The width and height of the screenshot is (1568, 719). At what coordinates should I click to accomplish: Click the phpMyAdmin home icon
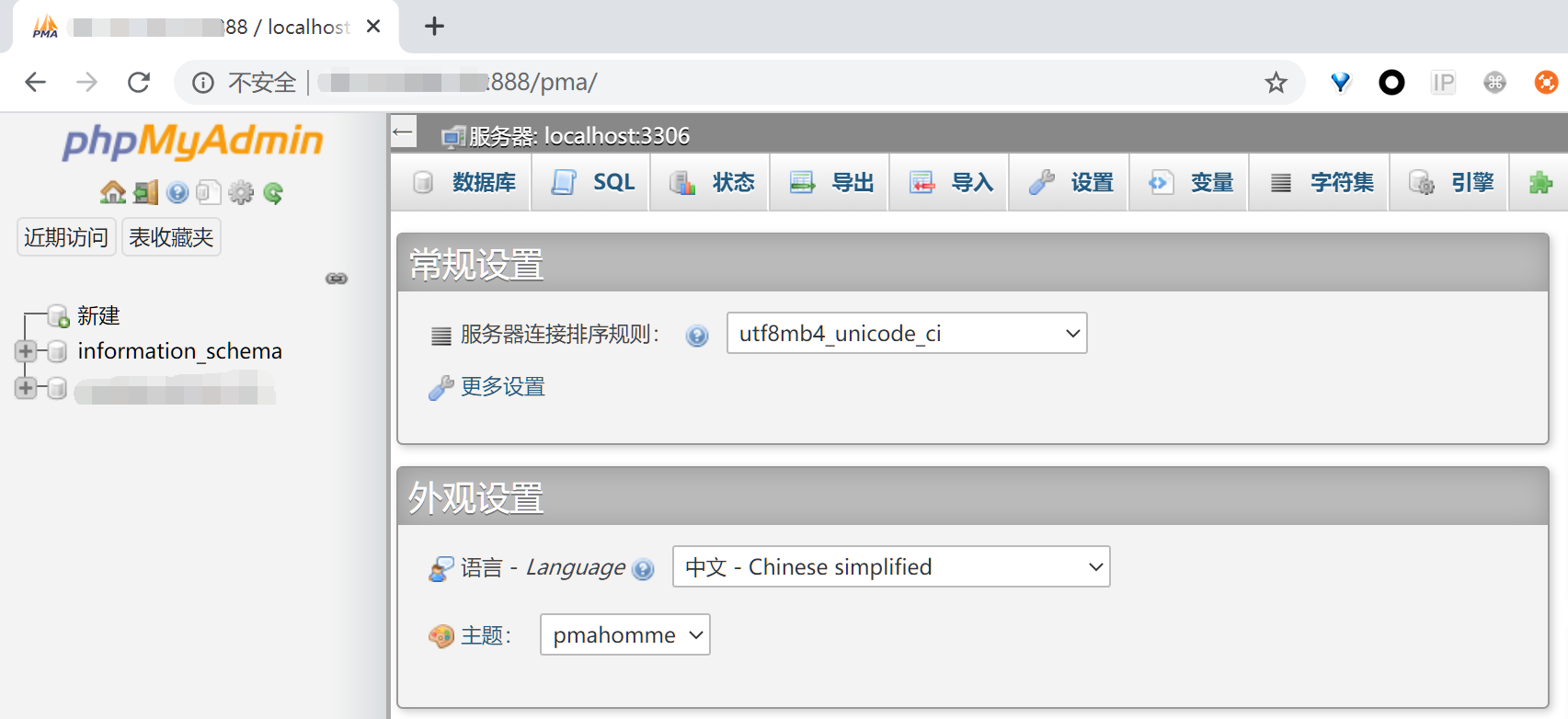tap(113, 192)
